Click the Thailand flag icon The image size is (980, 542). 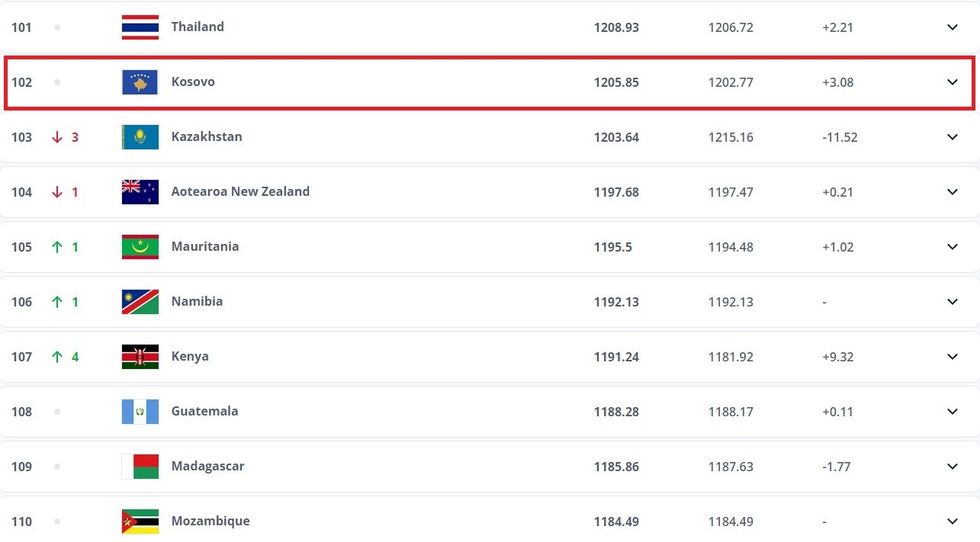tap(140, 27)
